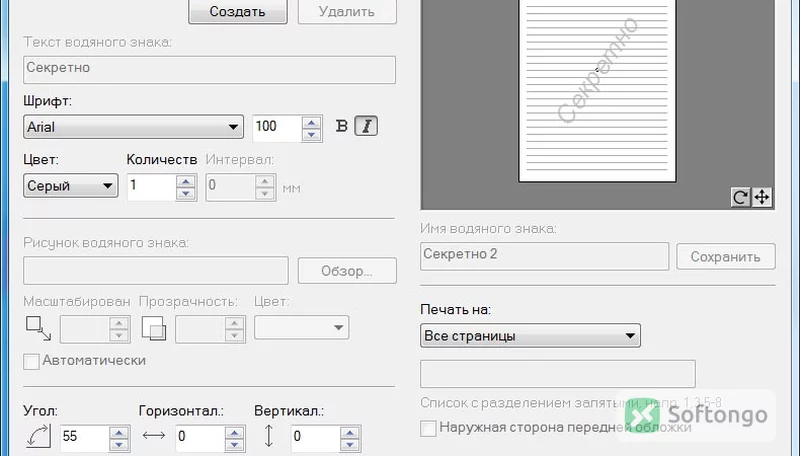The height and width of the screenshot is (456, 800).
Task: Click the Вертикал. value field
Action: click(x=315, y=438)
